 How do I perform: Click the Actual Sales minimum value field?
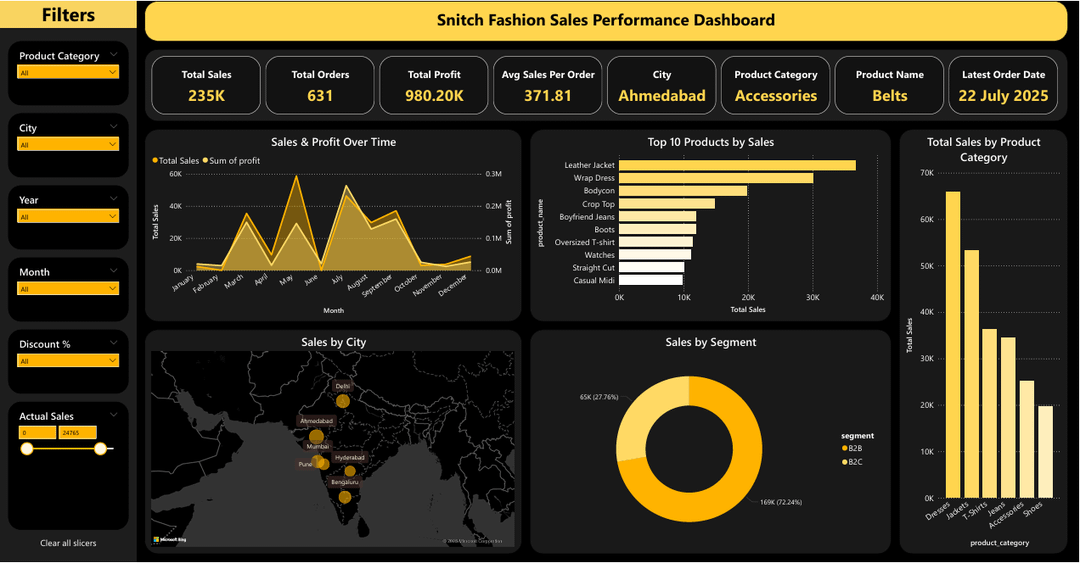[x=37, y=433]
